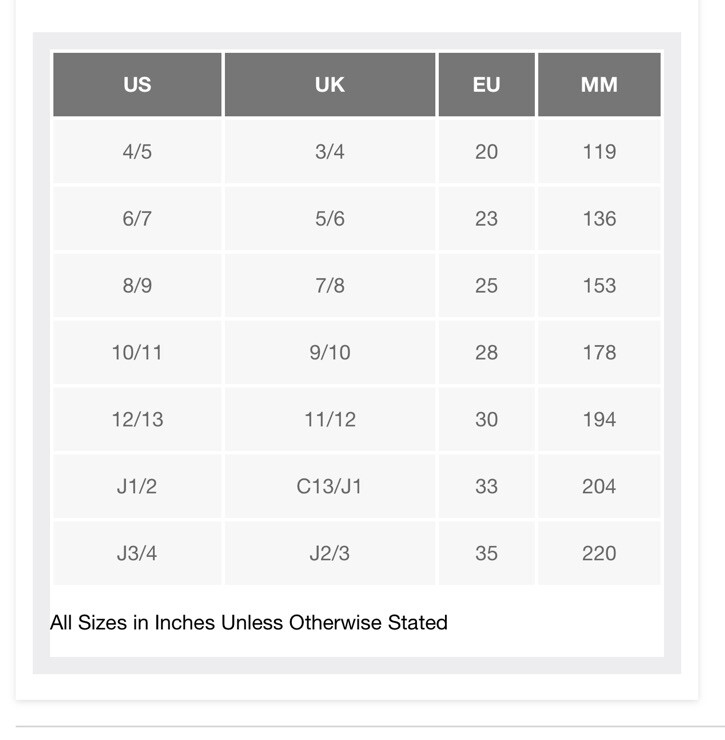725x740 pixels.
Task: Select the 220 MM cell
Action: point(599,553)
